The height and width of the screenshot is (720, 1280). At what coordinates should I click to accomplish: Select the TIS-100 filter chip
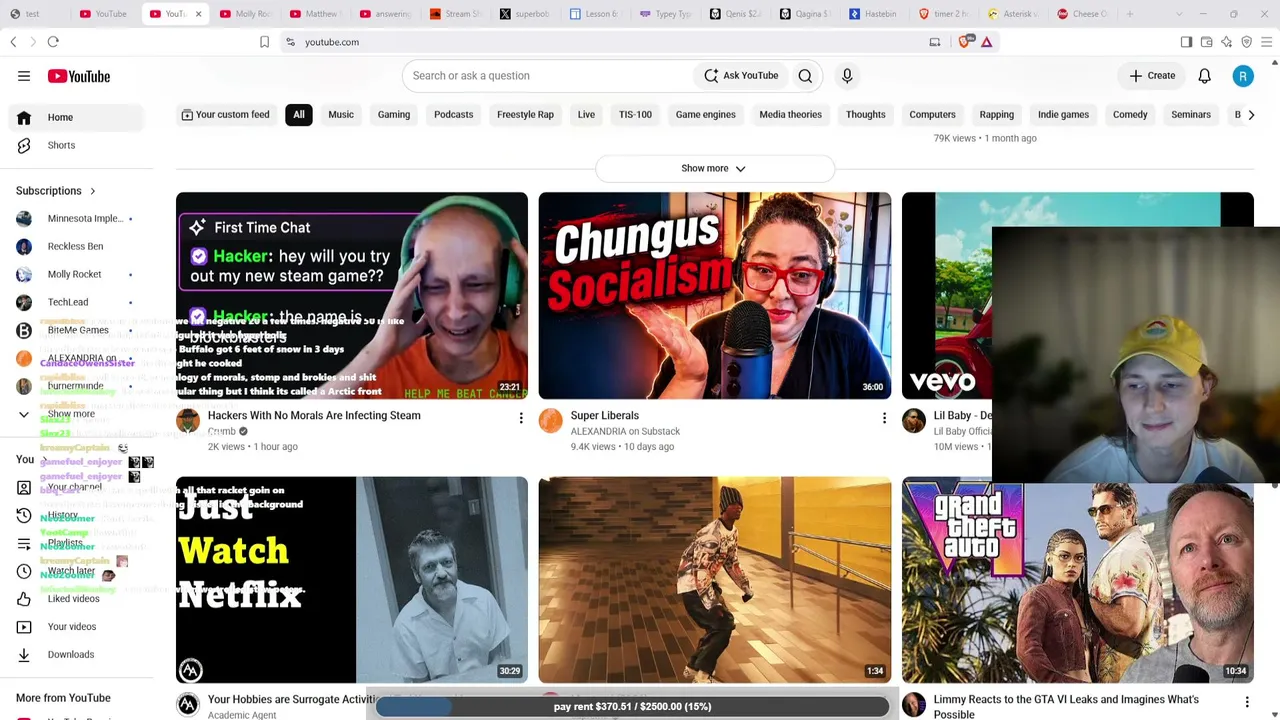coord(635,115)
